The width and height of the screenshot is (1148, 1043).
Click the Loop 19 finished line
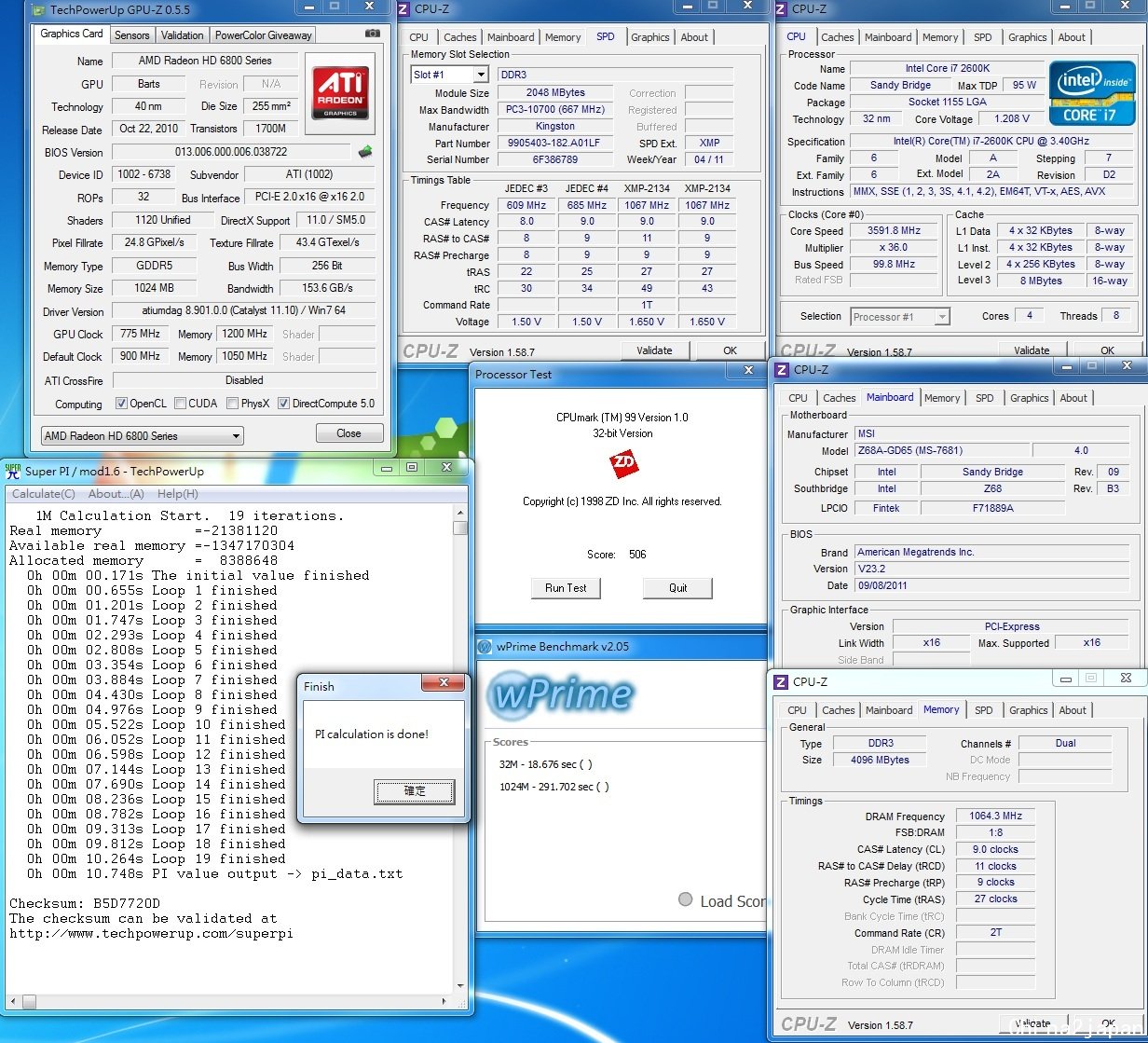157,858
